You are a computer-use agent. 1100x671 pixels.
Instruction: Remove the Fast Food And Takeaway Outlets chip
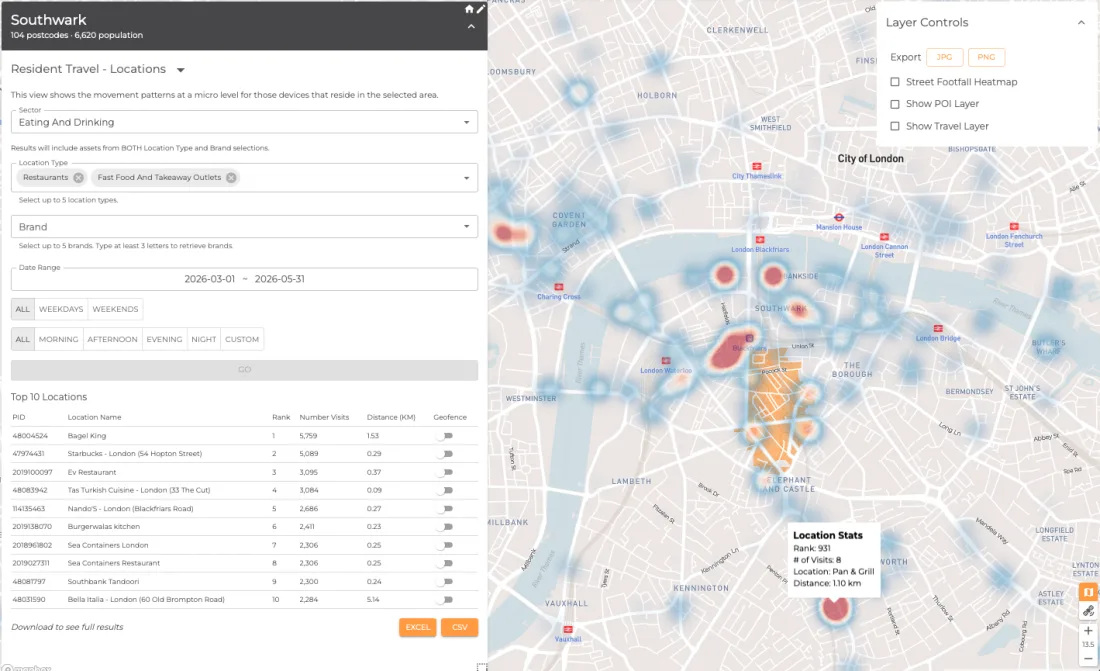tap(231, 178)
